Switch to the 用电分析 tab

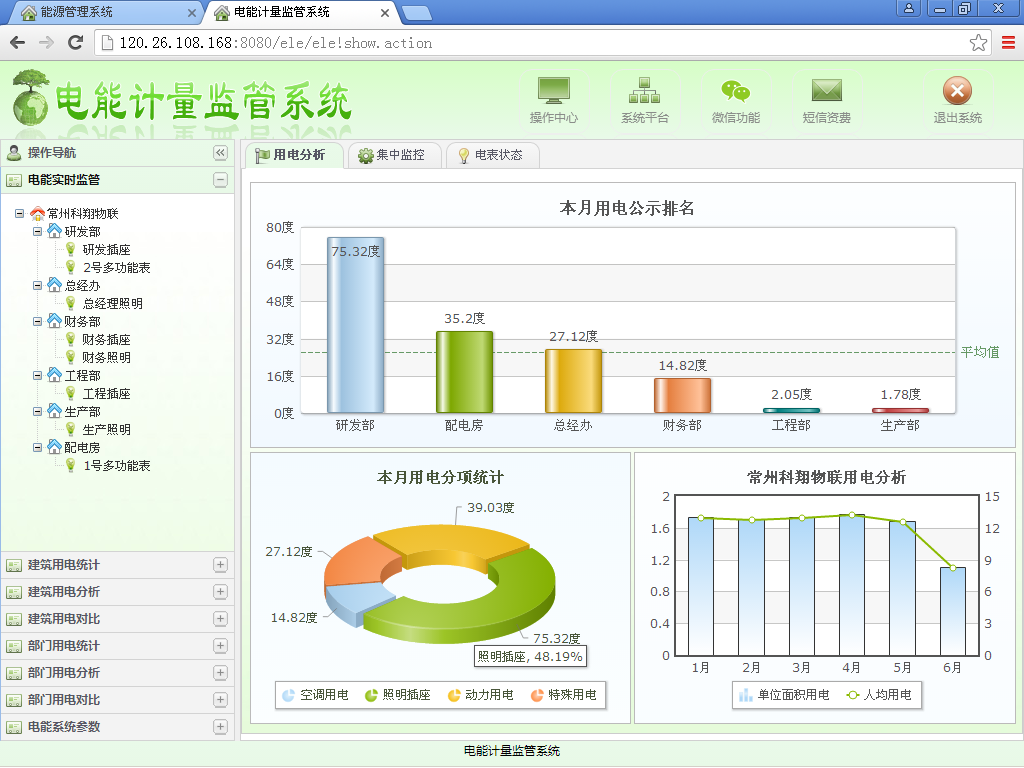tap(294, 155)
